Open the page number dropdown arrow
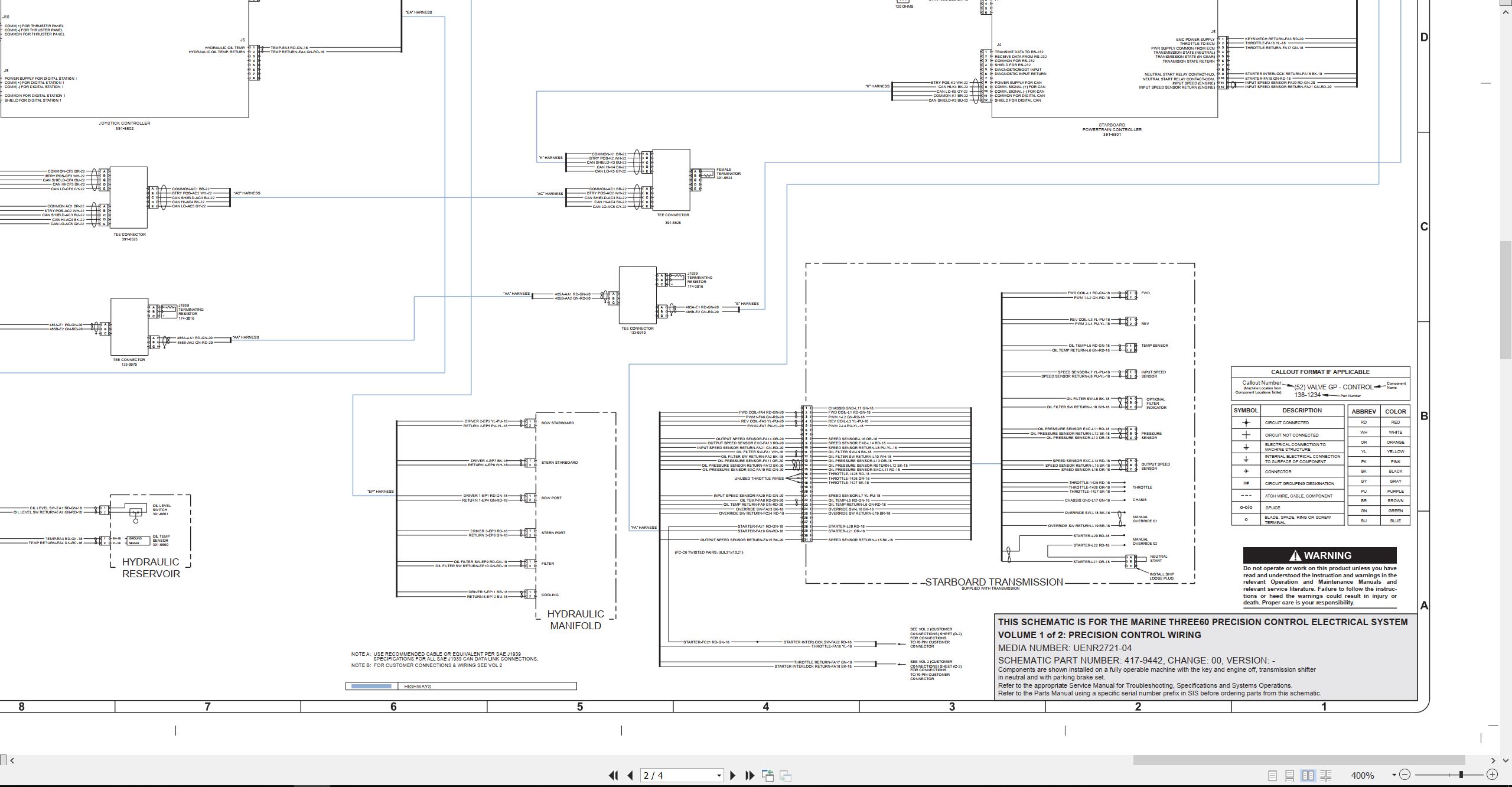The height and width of the screenshot is (787, 1512). (x=719, y=776)
